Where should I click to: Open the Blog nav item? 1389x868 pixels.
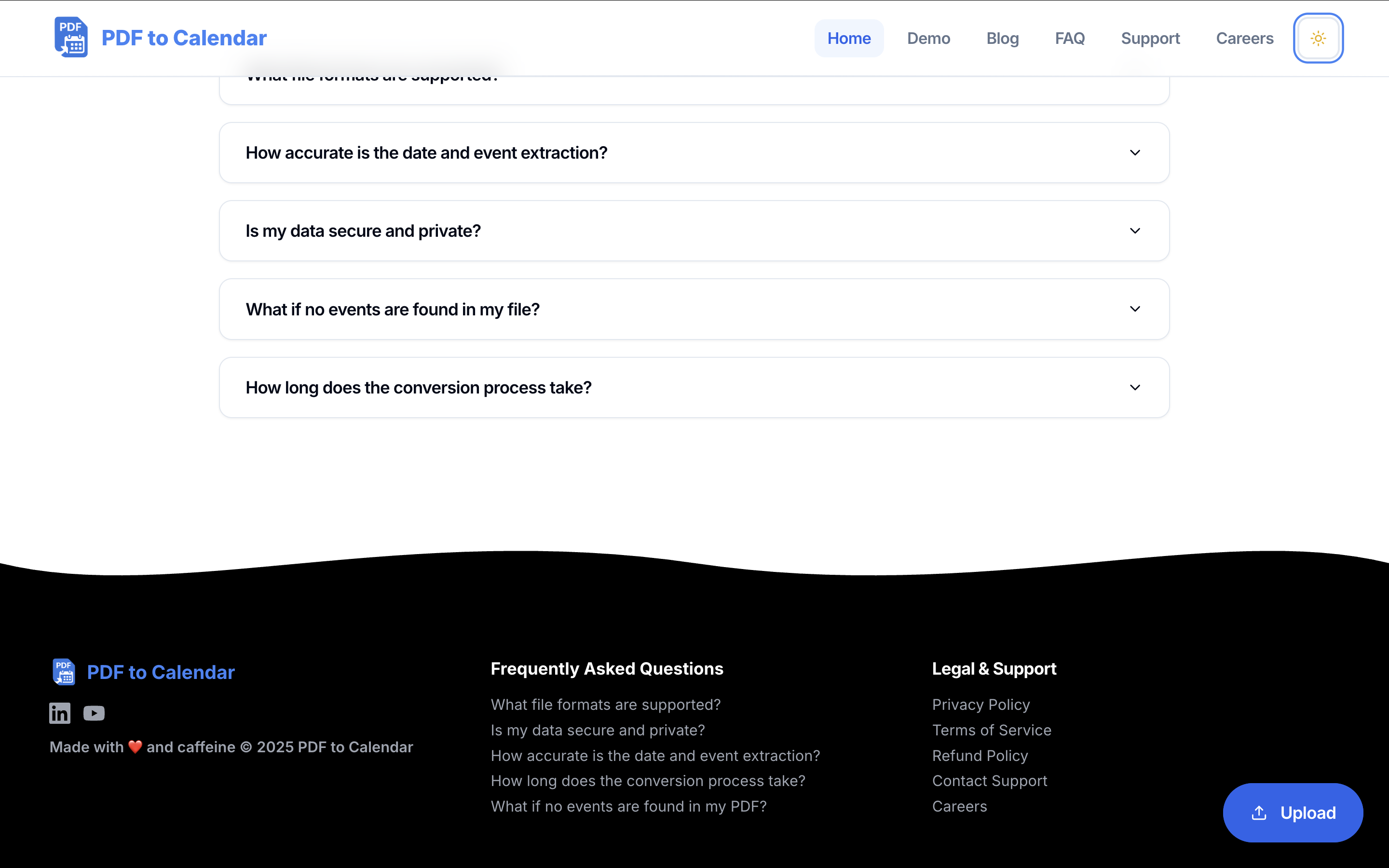pos(1002,39)
